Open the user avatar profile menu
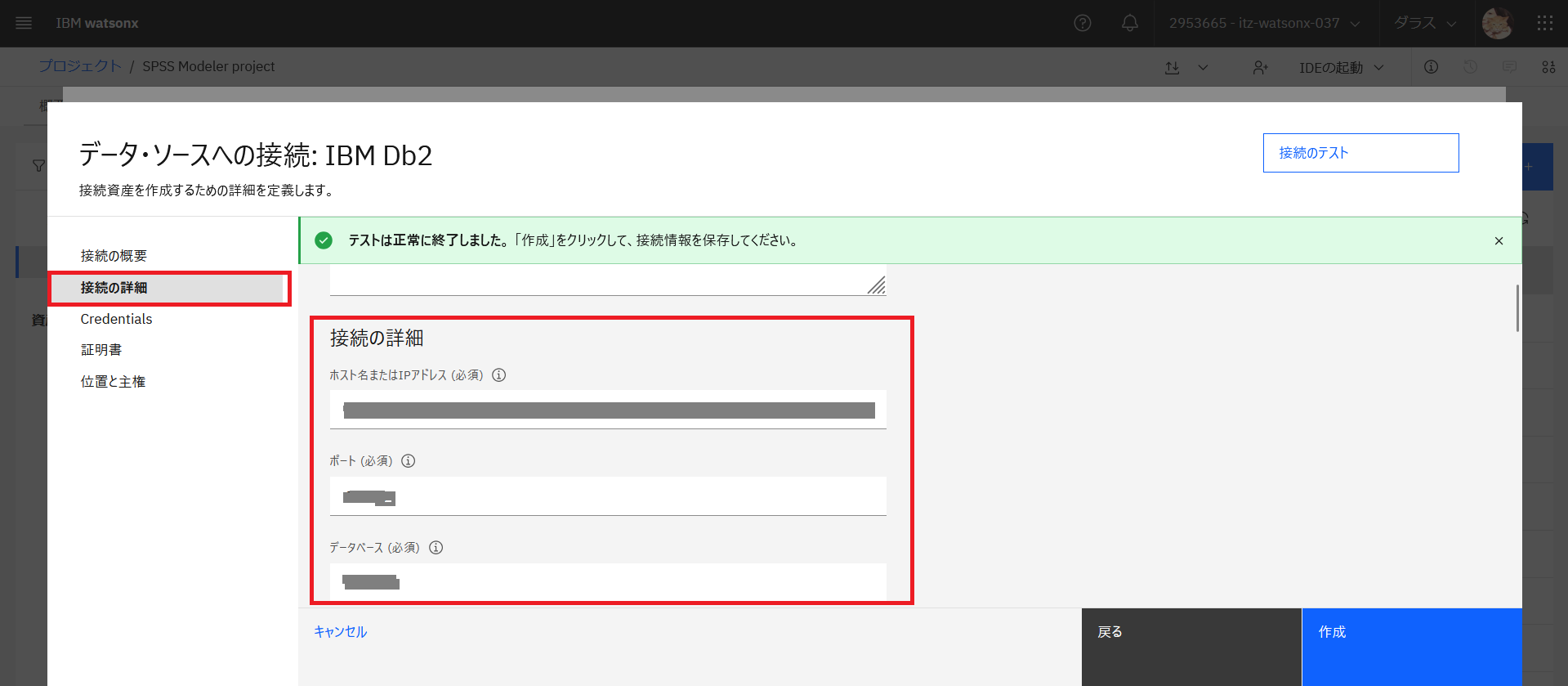Screen dimensions: 1568x686 tap(1497, 23)
